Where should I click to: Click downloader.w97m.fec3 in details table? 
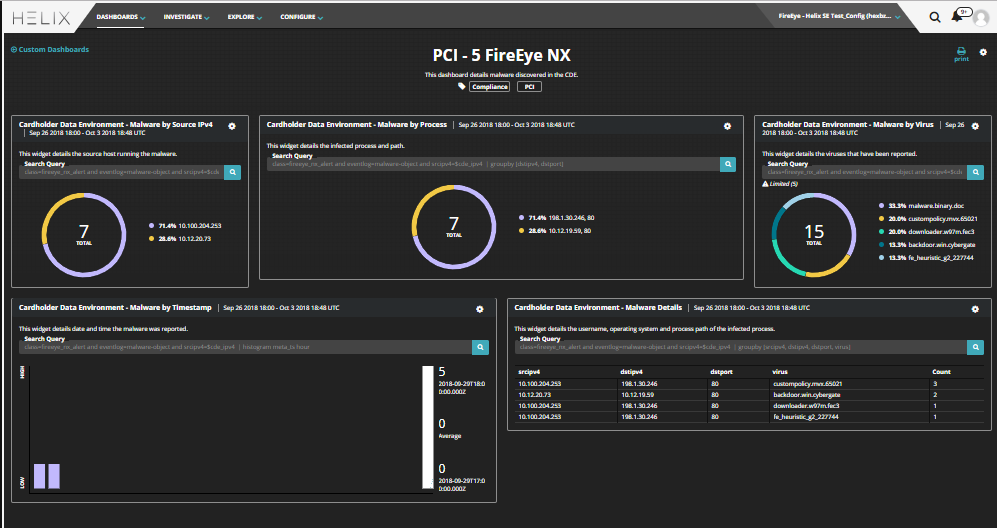806,405
